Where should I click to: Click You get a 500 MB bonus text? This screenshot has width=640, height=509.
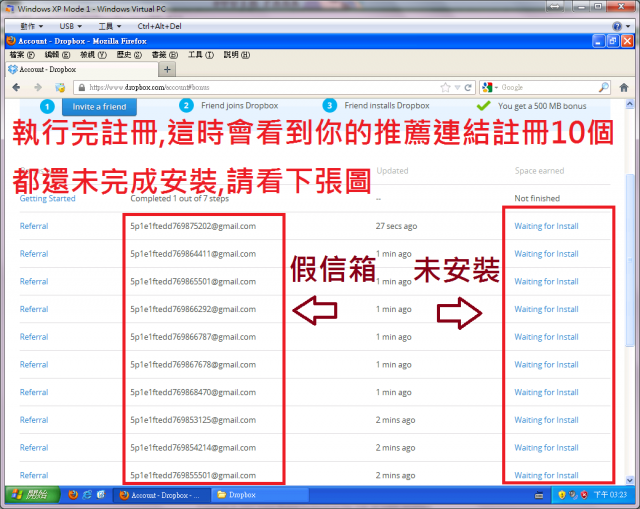(x=542, y=106)
